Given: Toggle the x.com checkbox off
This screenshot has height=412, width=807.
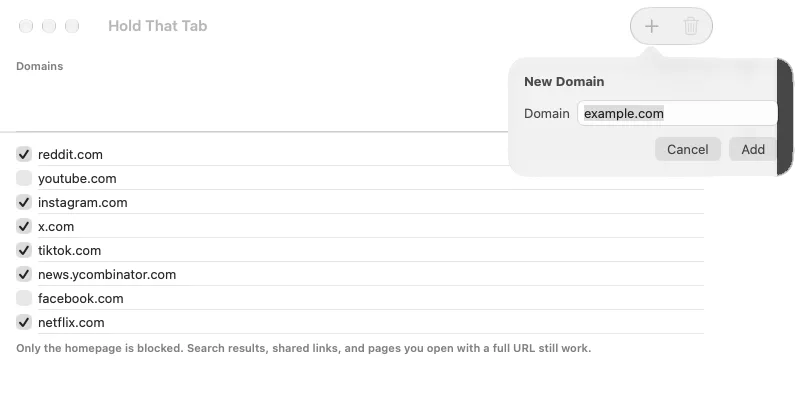Looking at the screenshot, I should (24, 226).
